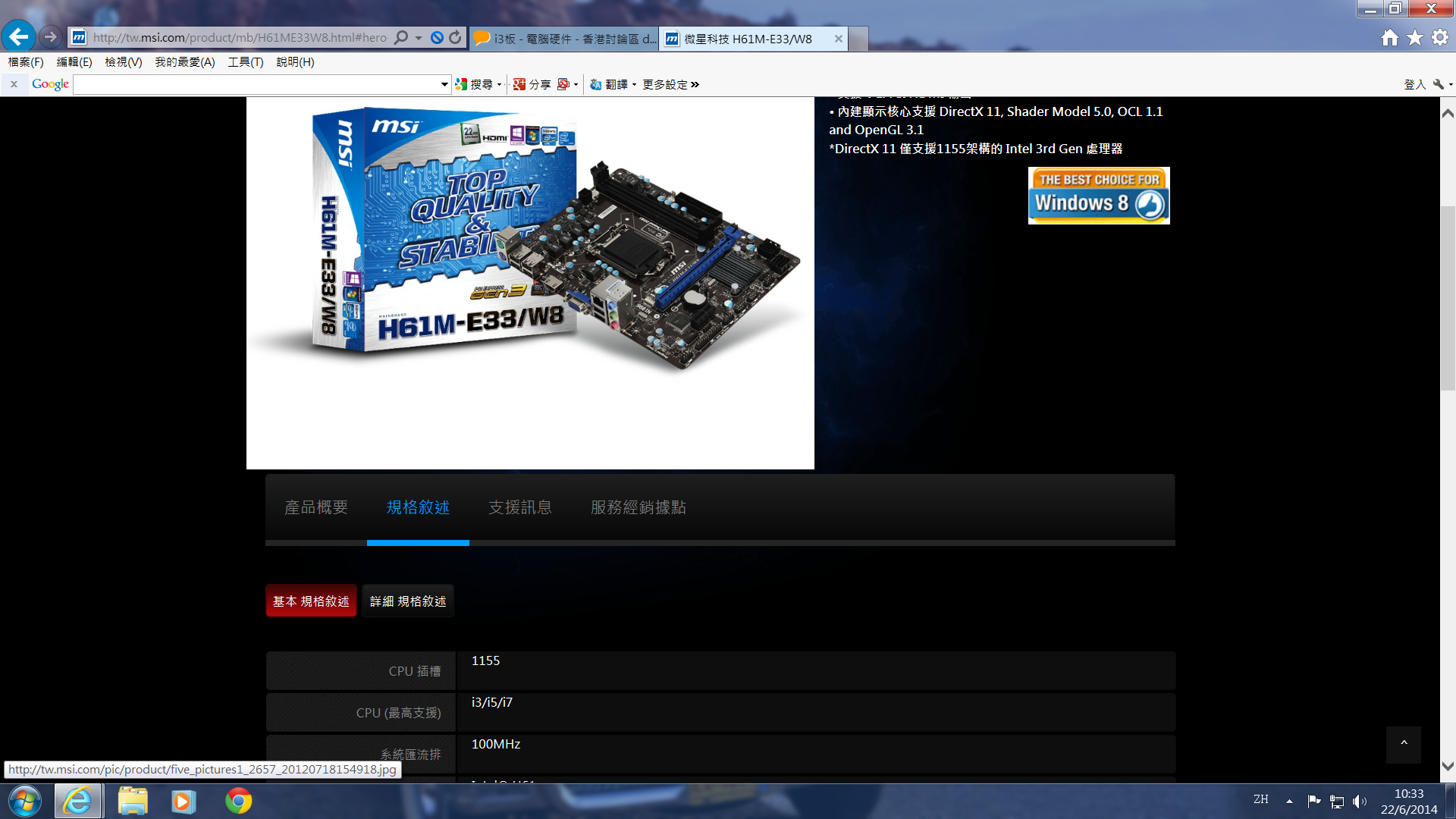Open File Explorer from taskbar
This screenshot has height=819, width=1456.
pos(133,802)
